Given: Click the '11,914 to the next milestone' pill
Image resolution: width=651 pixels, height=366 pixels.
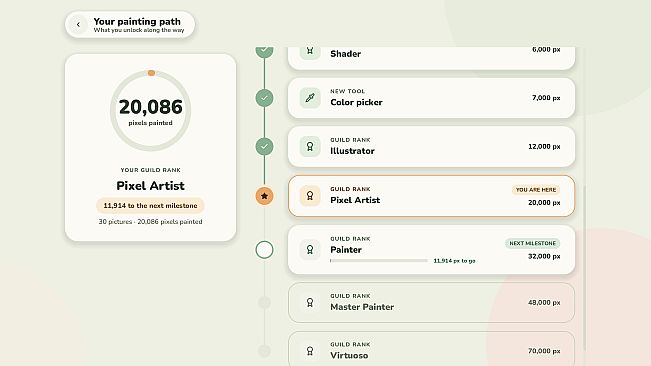Looking at the screenshot, I should coord(150,205).
